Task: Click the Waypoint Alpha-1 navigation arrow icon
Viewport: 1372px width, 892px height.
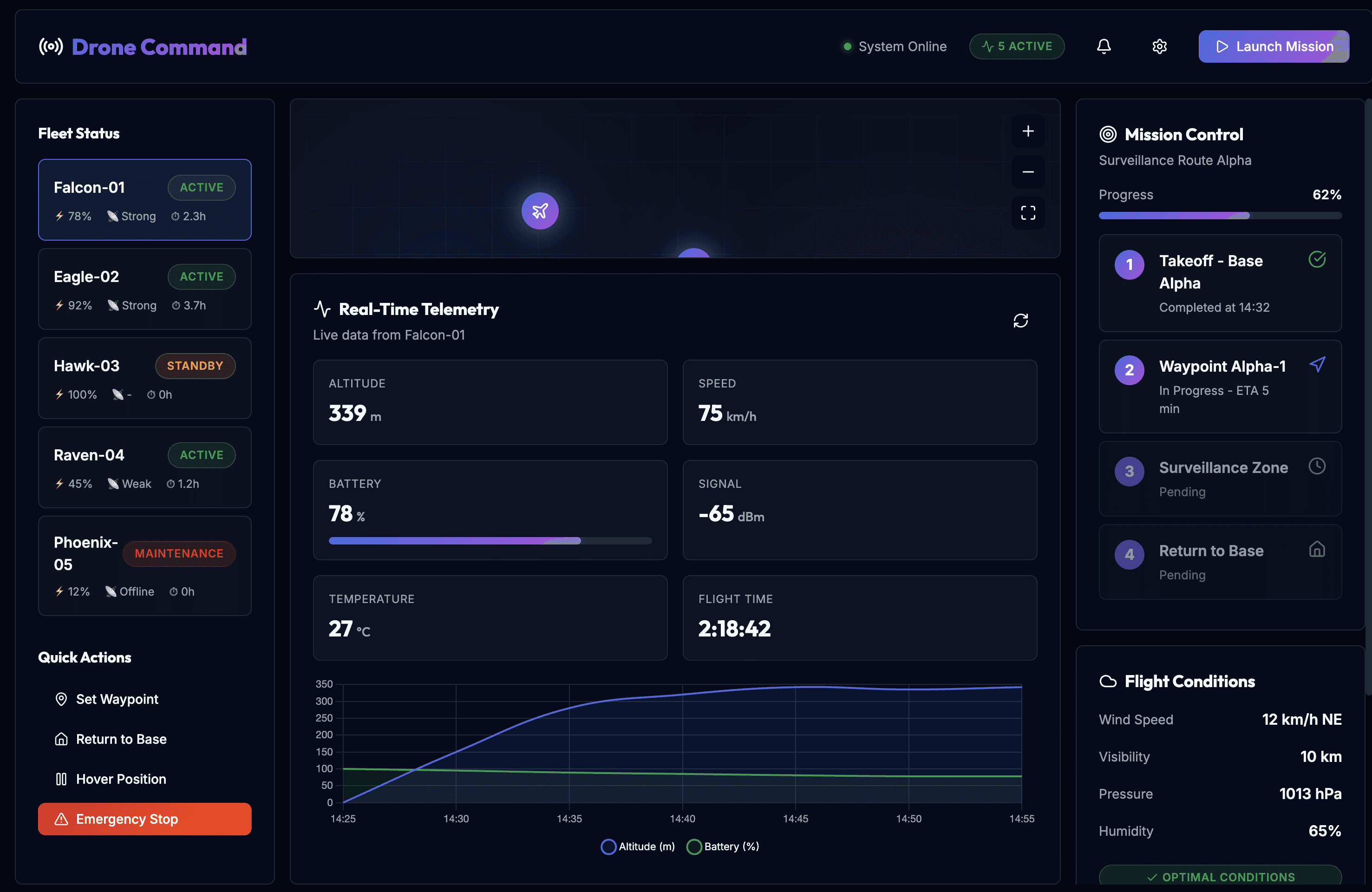Action: (1317, 364)
